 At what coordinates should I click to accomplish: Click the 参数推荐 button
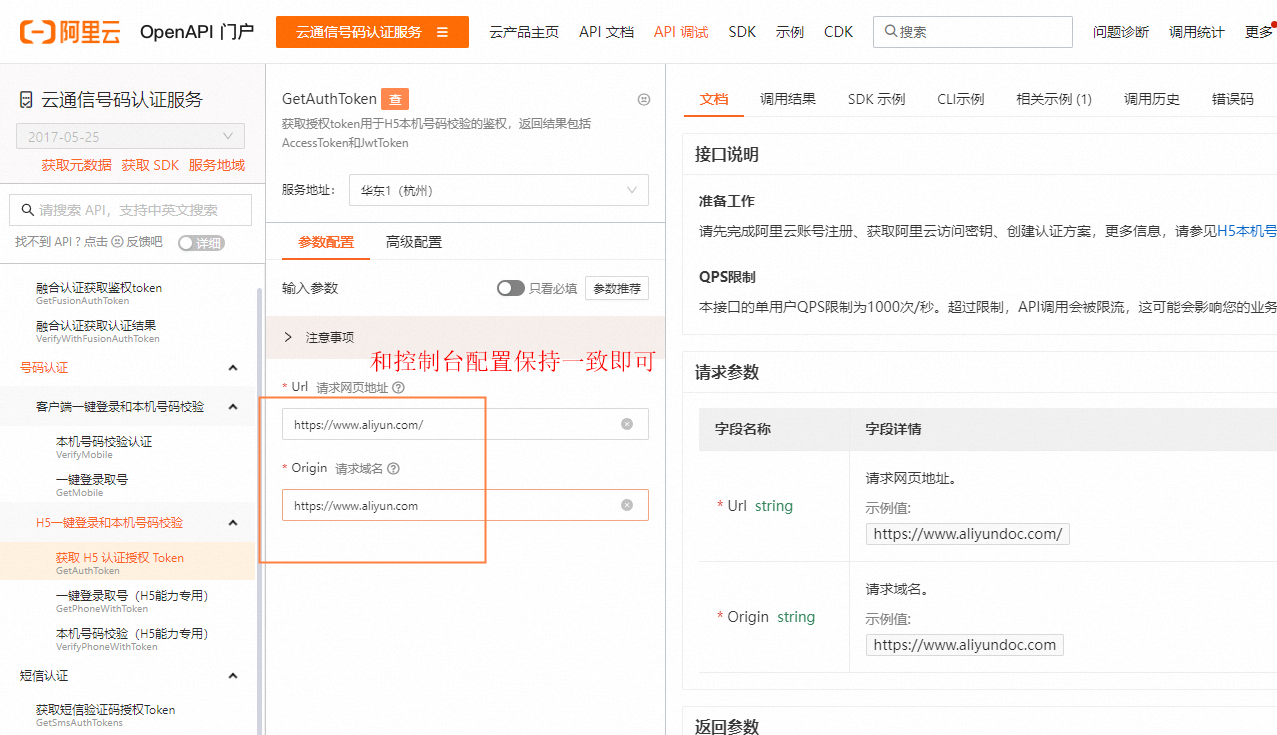[x=617, y=288]
